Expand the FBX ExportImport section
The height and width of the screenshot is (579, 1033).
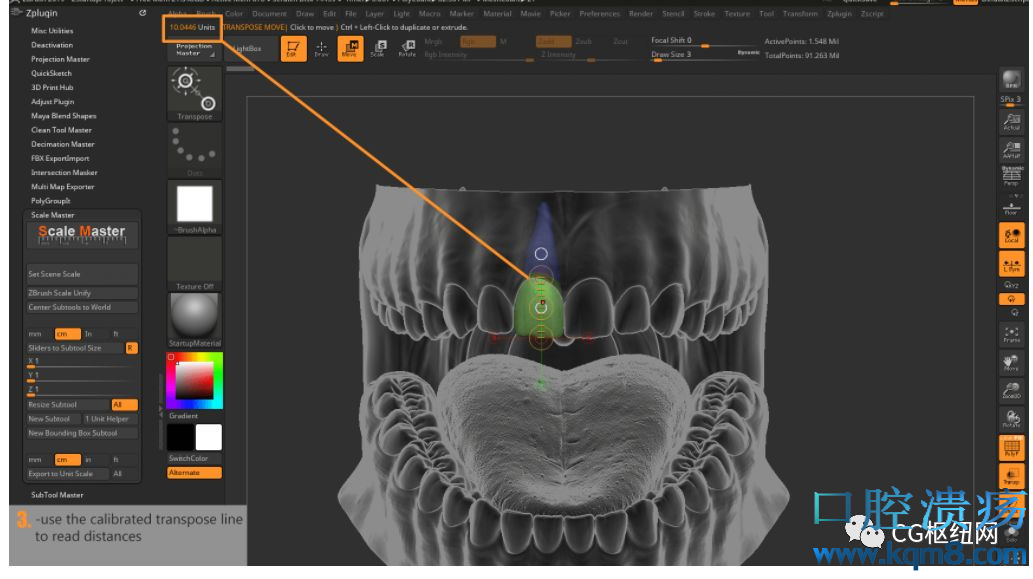tap(60, 158)
